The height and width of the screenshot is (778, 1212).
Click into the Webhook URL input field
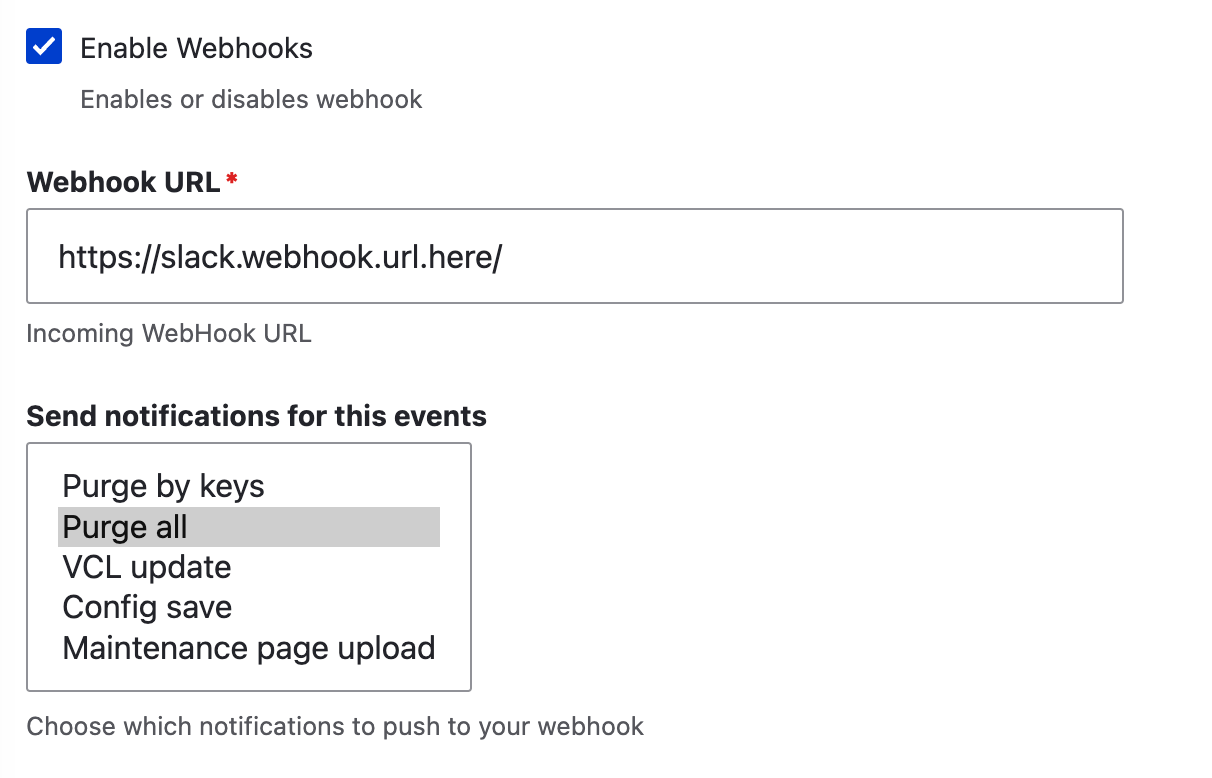click(574, 256)
